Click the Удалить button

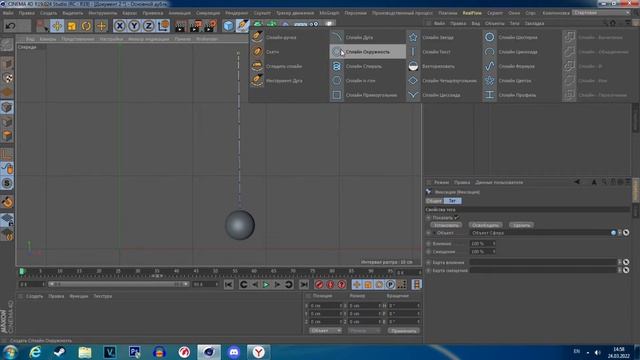point(521,225)
